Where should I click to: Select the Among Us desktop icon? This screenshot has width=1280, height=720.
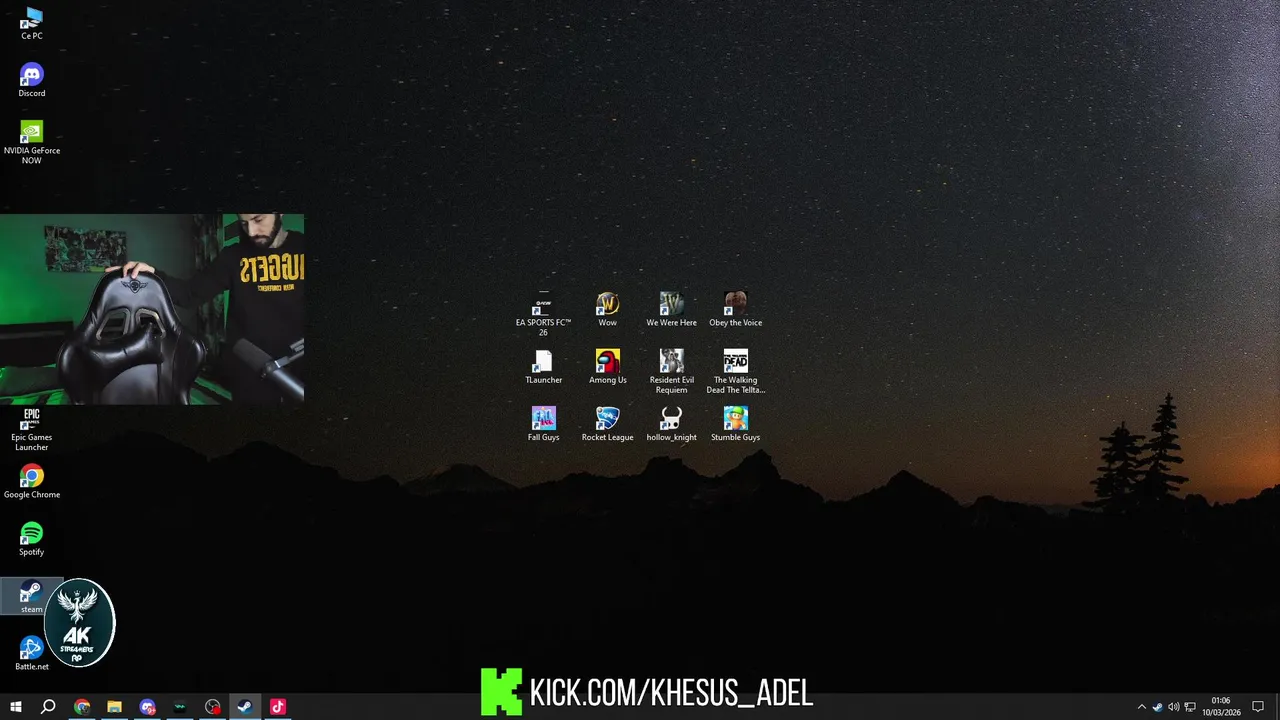tap(607, 367)
